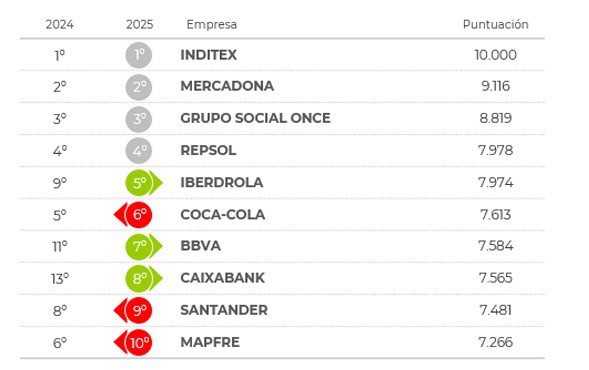Click the 2024 column header
This screenshot has width=589, height=370.
59,25
